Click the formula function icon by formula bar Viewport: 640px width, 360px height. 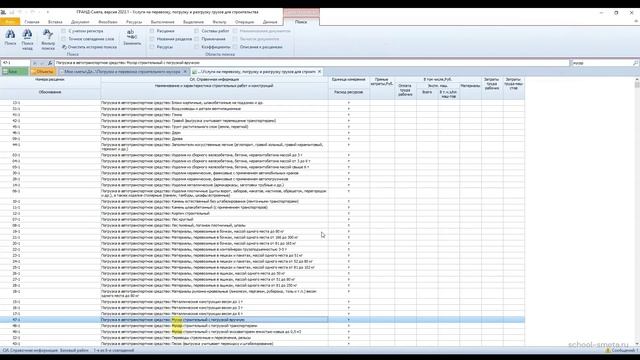[50, 63]
